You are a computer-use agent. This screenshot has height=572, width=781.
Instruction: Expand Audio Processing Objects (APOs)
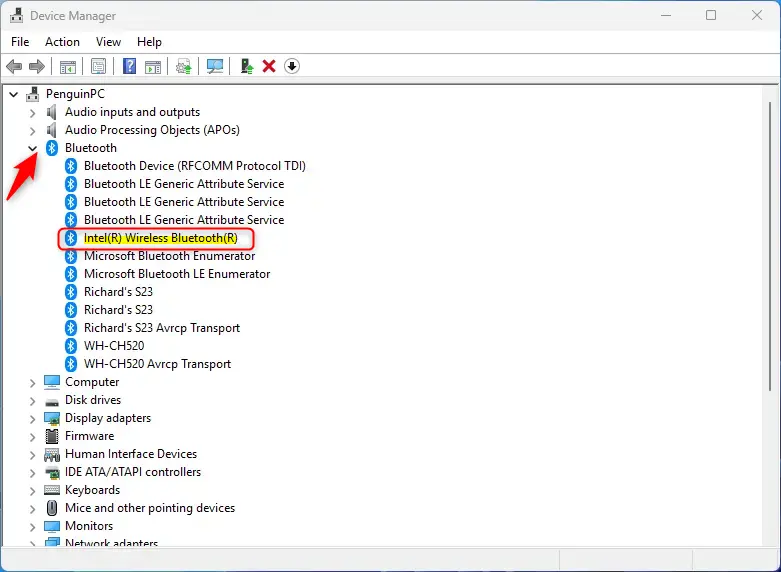[x=32, y=131]
